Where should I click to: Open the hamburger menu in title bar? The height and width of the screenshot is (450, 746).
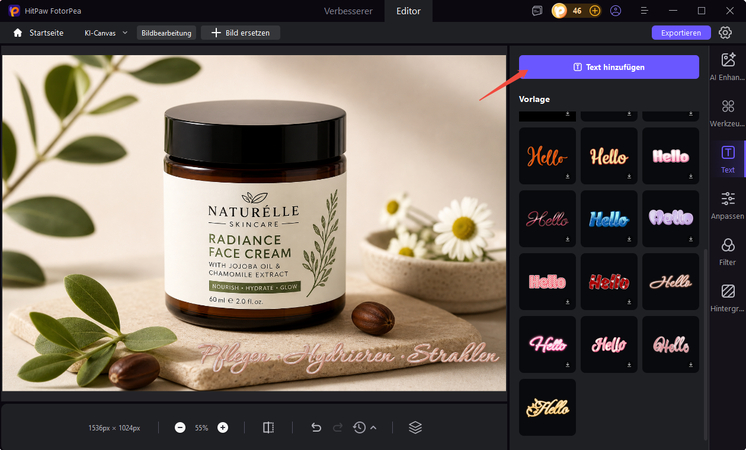click(x=644, y=10)
